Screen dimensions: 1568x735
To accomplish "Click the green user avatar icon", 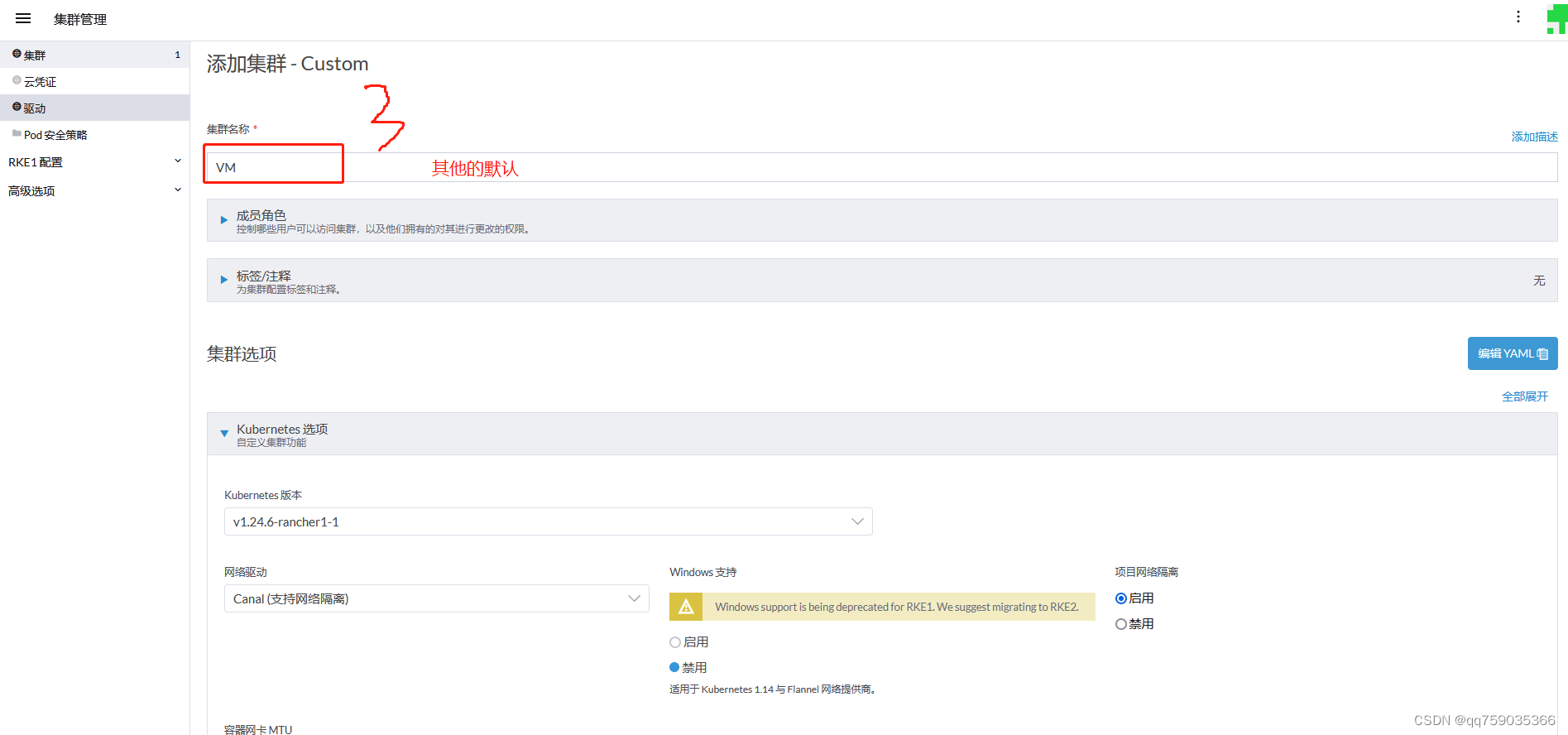I will (x=1556, y=18).
